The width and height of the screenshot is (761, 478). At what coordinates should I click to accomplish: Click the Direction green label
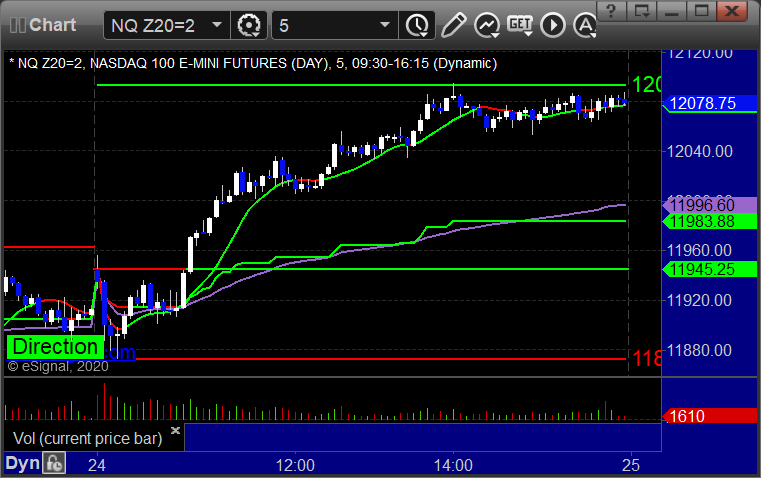tap(55, 347)
